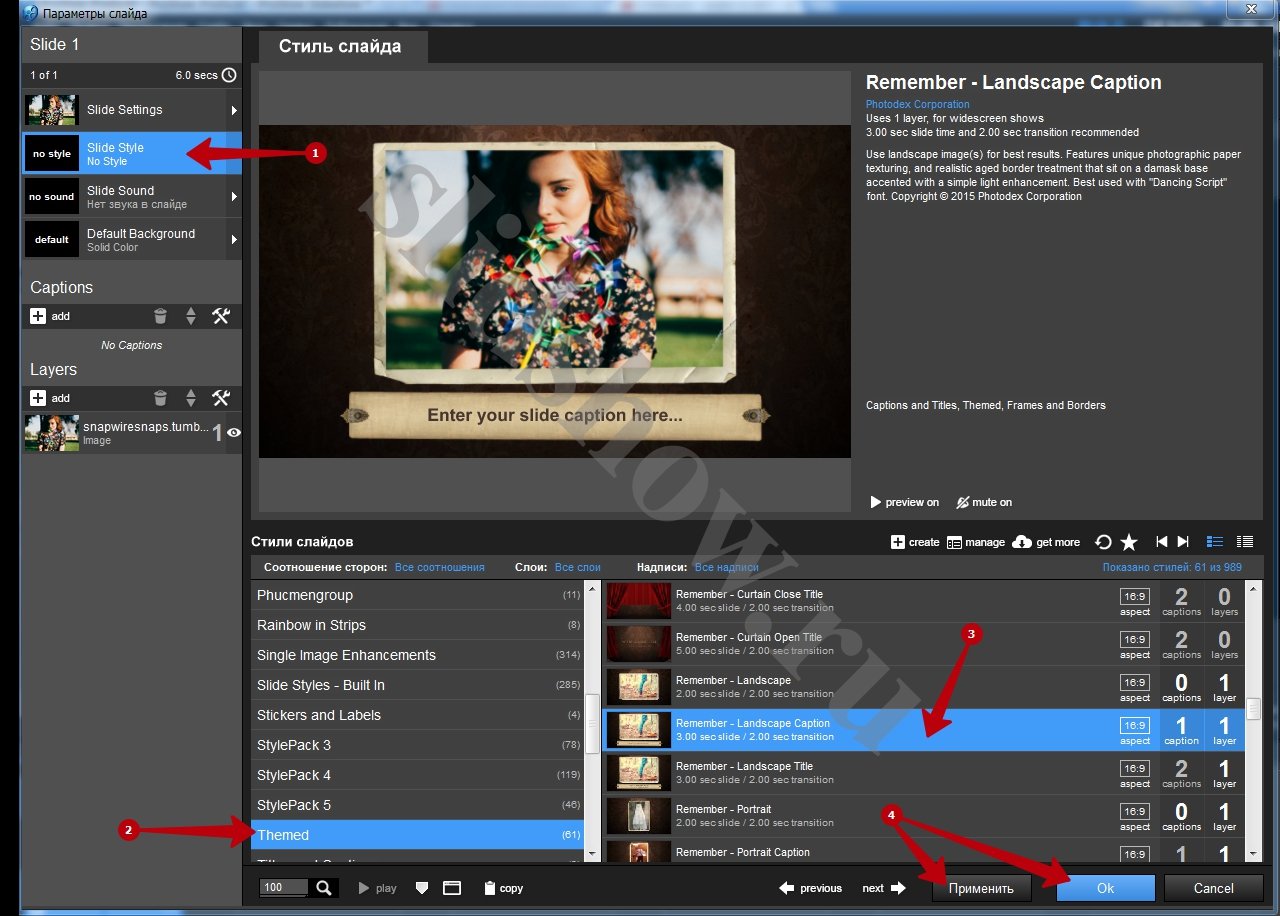Click the zoom value field showing 100

click(284, 888)
